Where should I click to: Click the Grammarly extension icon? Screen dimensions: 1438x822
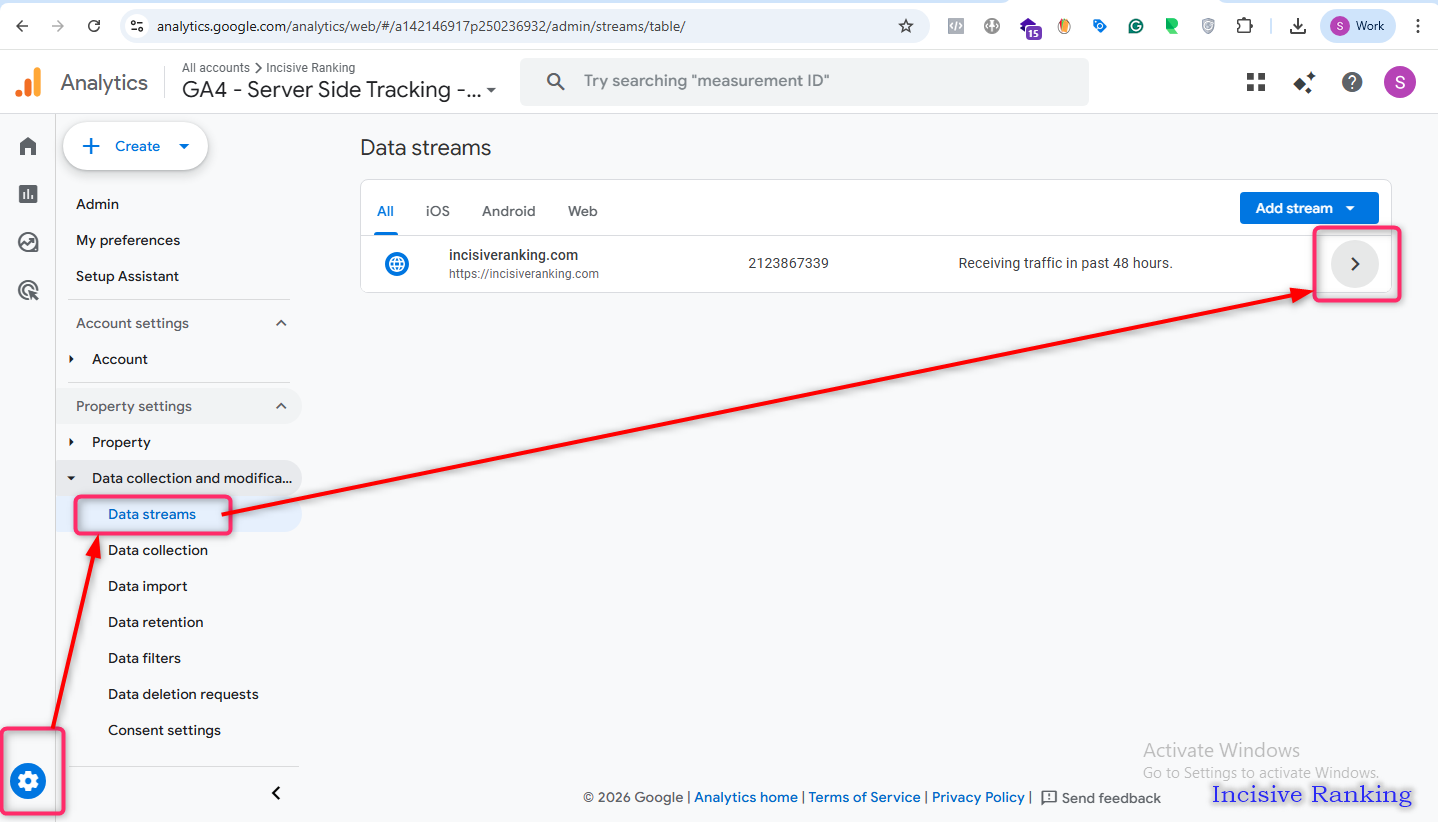[1136, 26]
